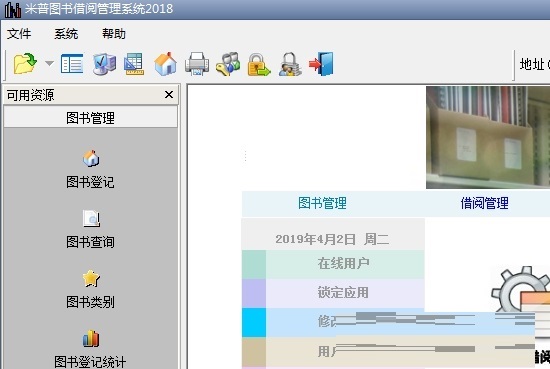
Task: Click the 图书类别 sidebar label
Action: point(90,302)
